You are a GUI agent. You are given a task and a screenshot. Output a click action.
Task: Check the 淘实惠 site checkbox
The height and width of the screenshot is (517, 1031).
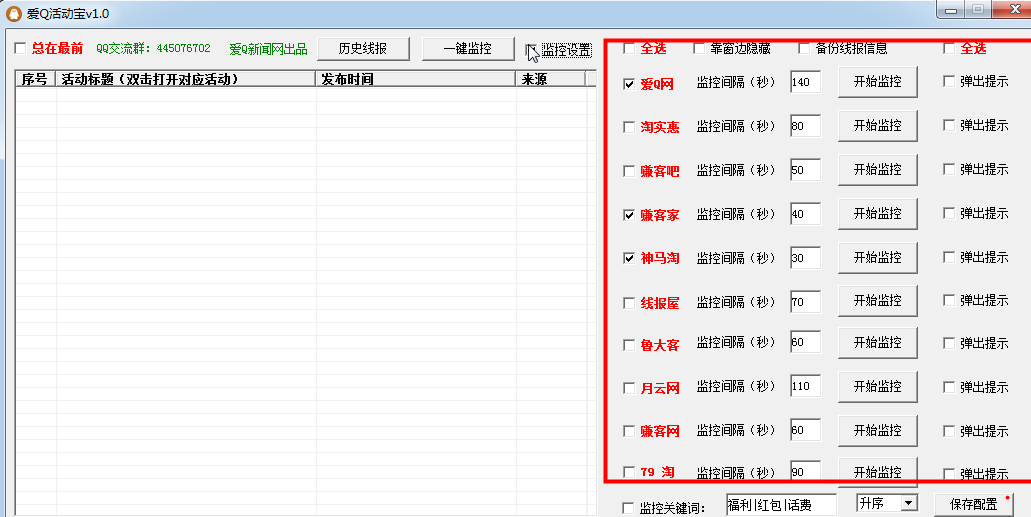(x=629, y=127)
